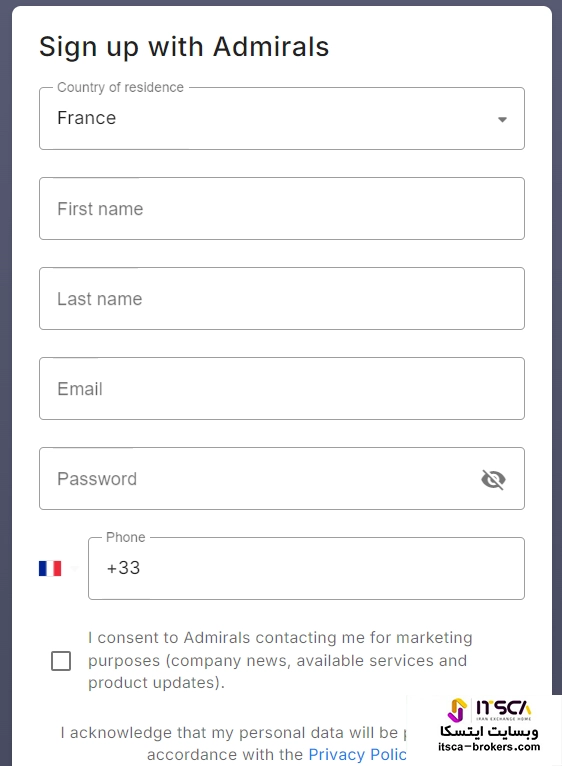Select the Phone field showing +33

pyautogui.click(x=306, y=568)
